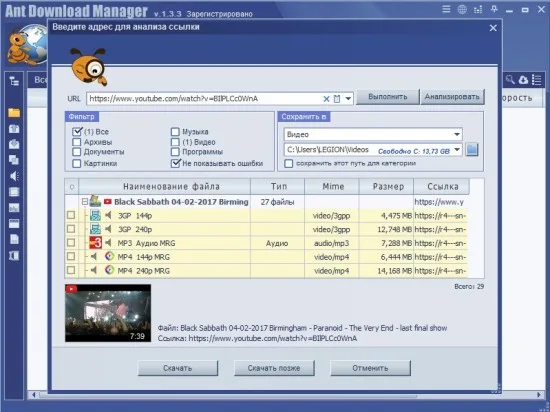Collapse the Black Sabbath tree node
550x412 pixels.
tap(85, 202)
